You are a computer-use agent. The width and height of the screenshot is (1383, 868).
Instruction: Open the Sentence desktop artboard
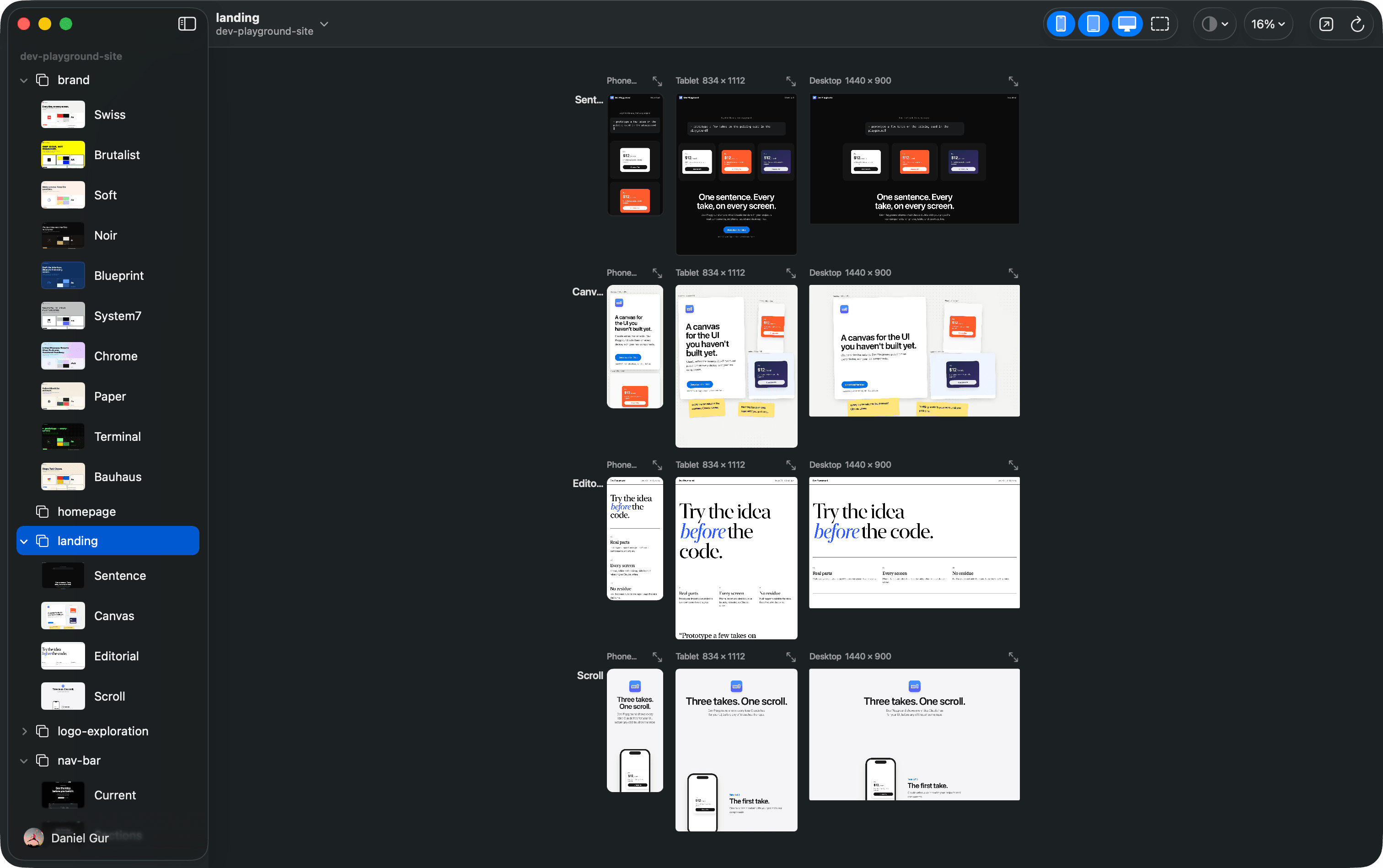[x=914, y=158]
